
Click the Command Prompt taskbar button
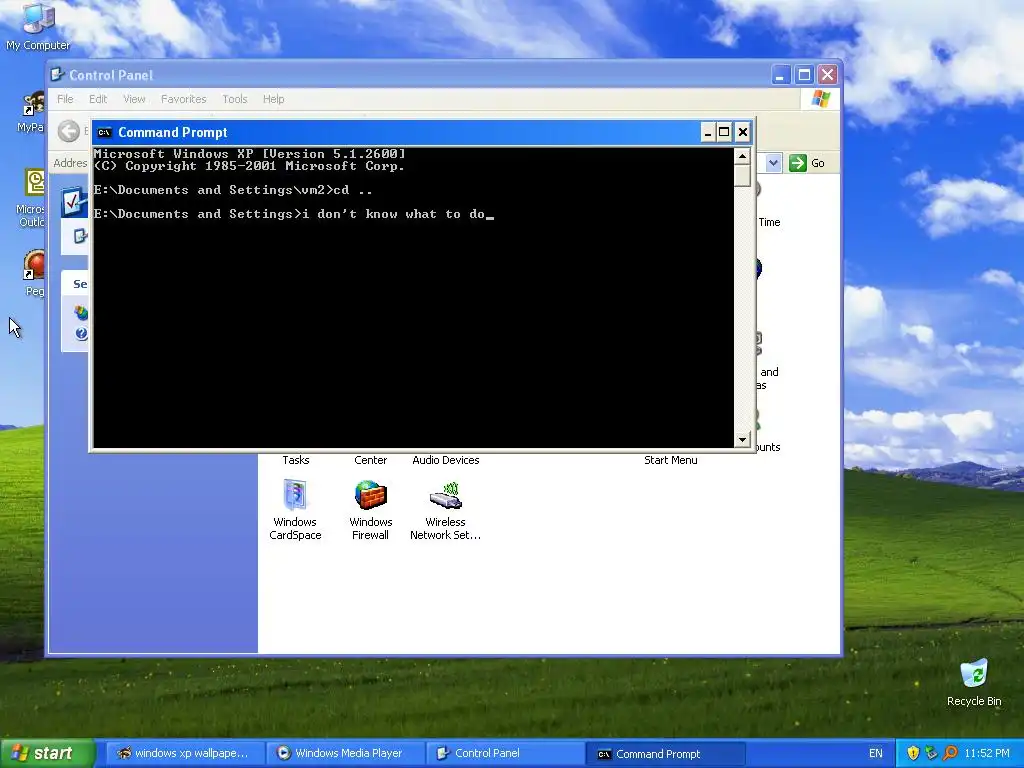click(666, 754)
